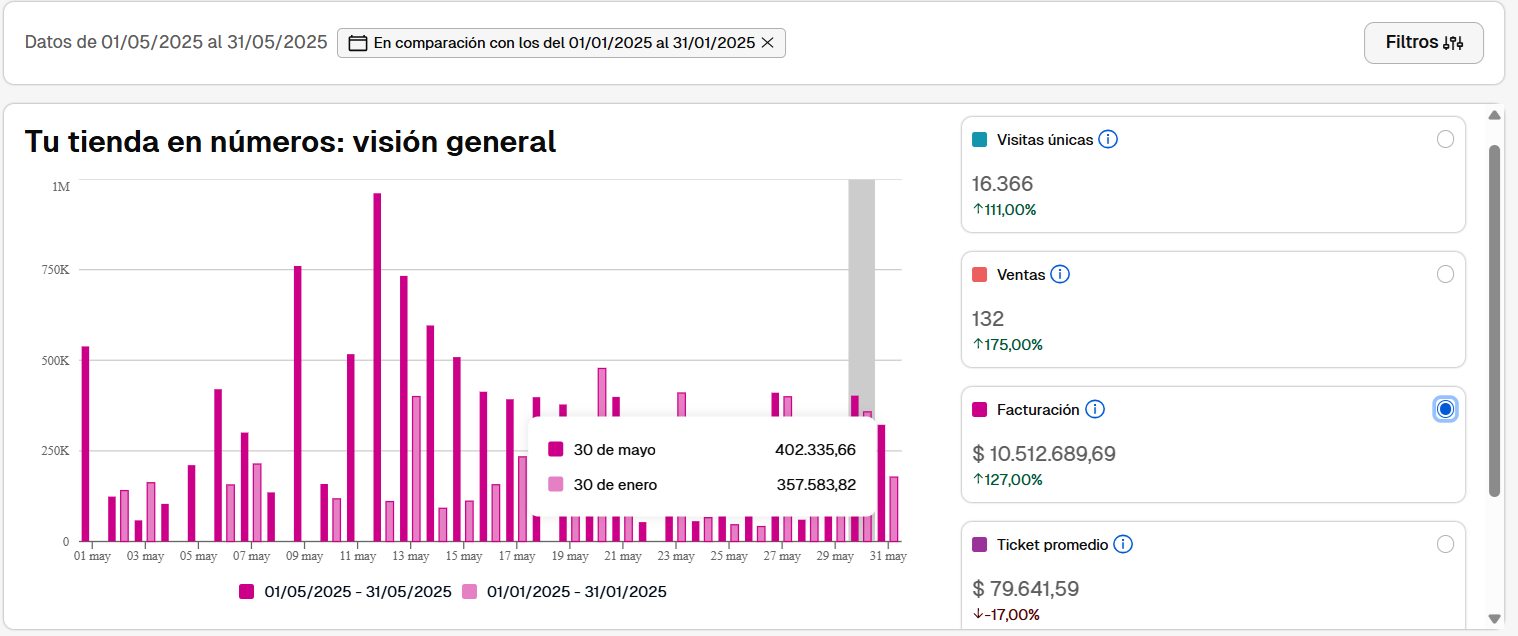The width and height of the screenshot is (1518, 636).
Task: Choose the Ticket promedio radio button
Action: coord(1445,544)
